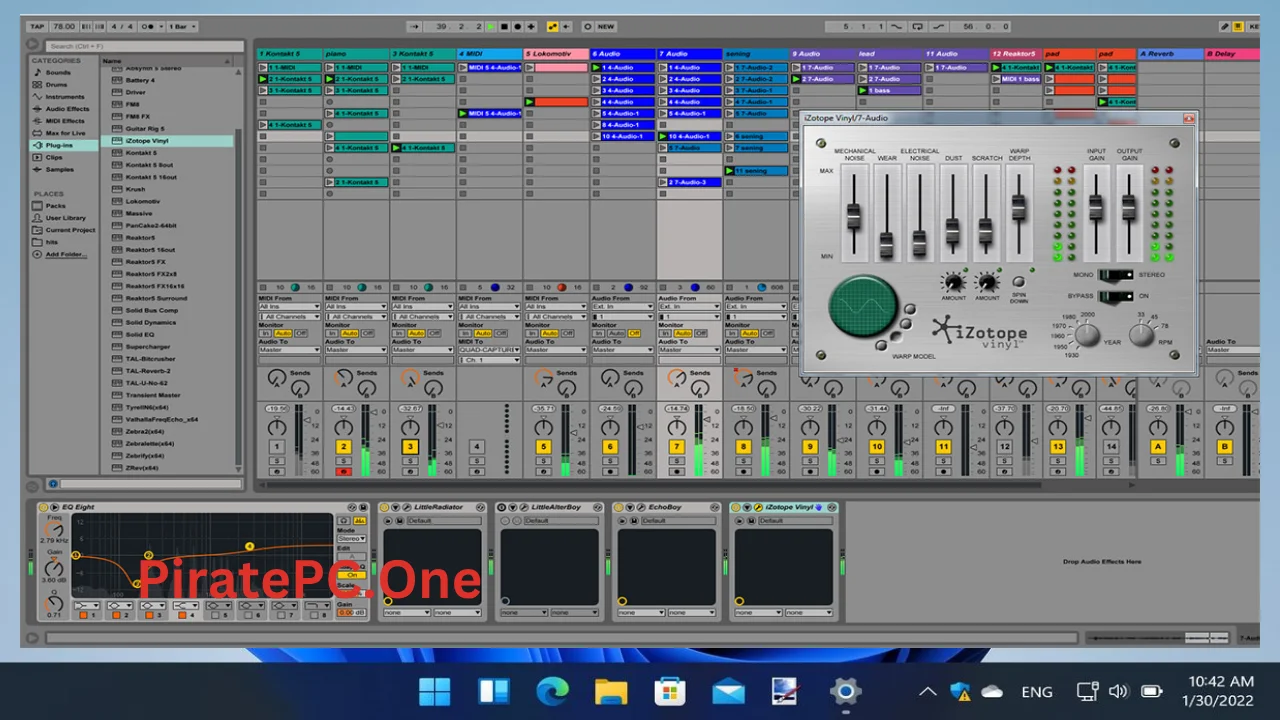The width and height of the screenshot is (1280, 720).
Task: Open EQ Eight Stereo mode dropdown
Action: [352, 538]
